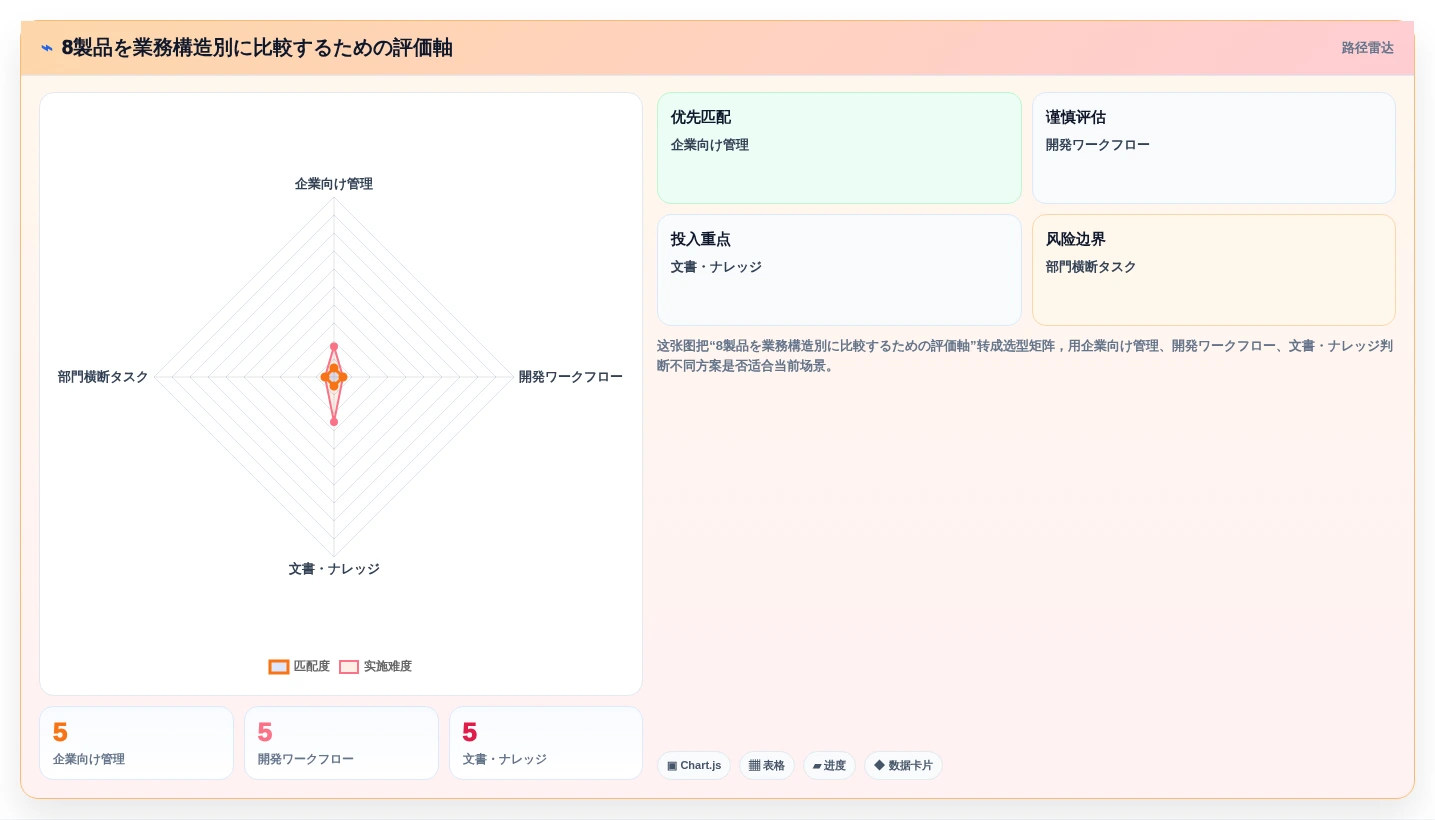Image resolution: width=1435 pixels, height=820 pixels.
Task: Click the topmost pink data point on the radar
Action: (334, 346)
